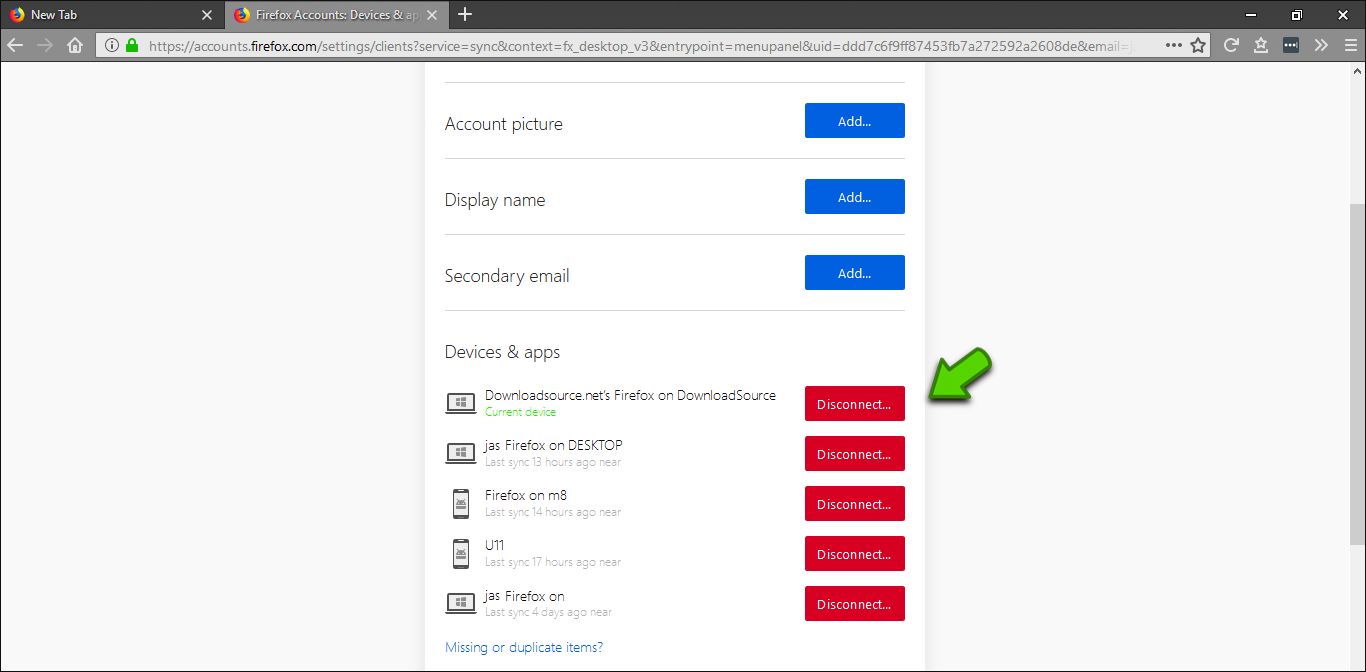The image size is (1366, 672).
Task: Click Last sync 13 hours ago text
Action: [553, 462]
